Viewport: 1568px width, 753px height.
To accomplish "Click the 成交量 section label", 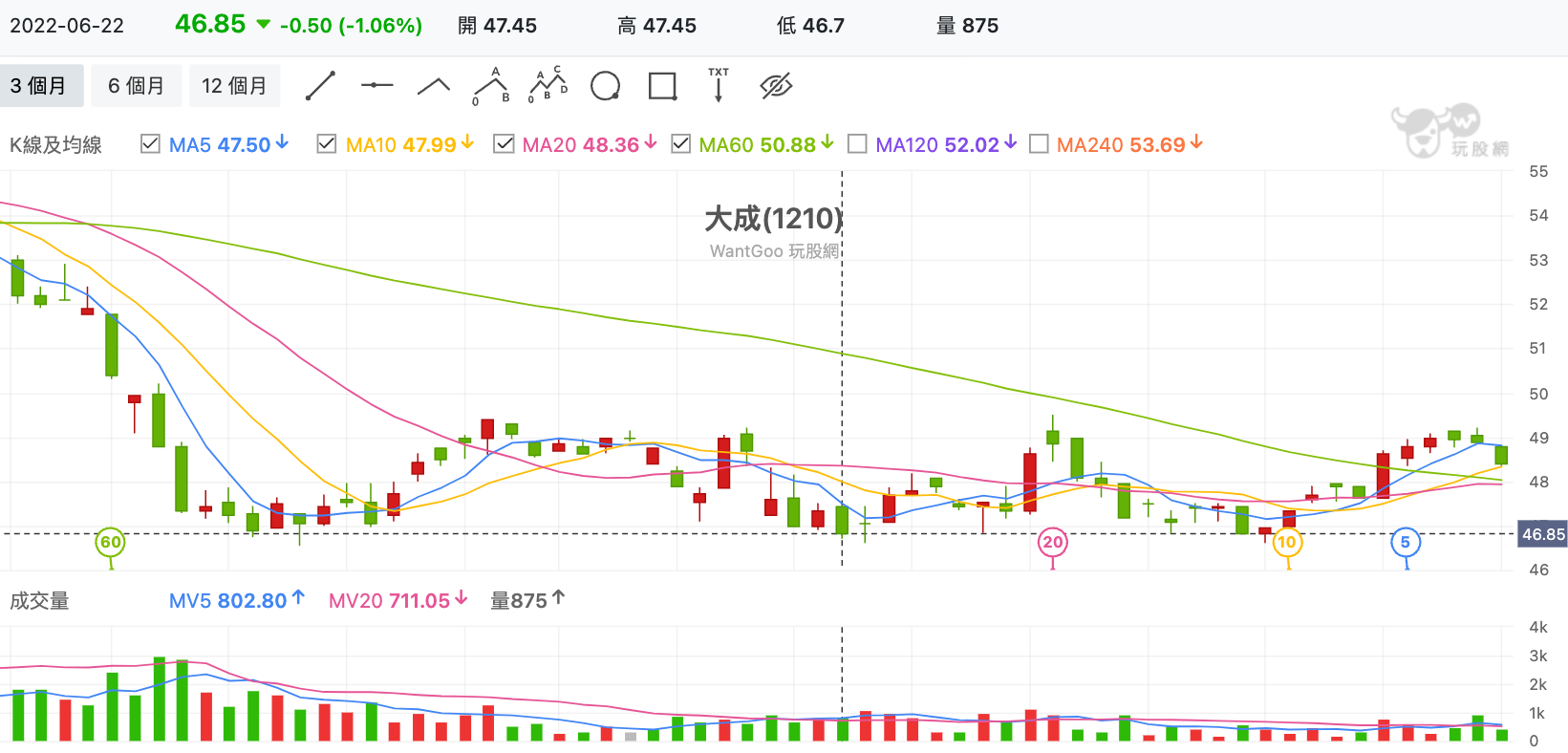I will (39, 601).
